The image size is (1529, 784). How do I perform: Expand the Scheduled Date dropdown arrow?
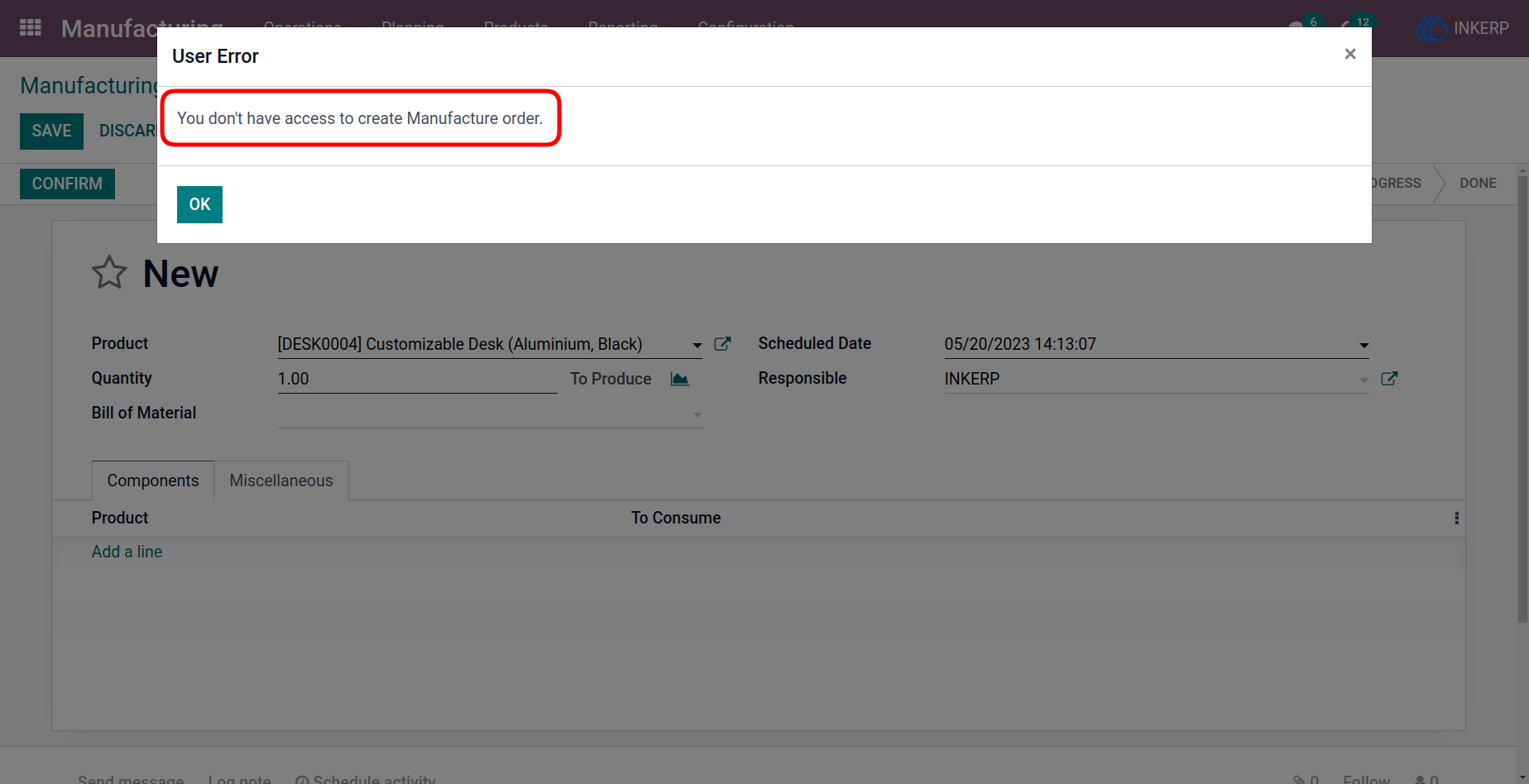1364,345
